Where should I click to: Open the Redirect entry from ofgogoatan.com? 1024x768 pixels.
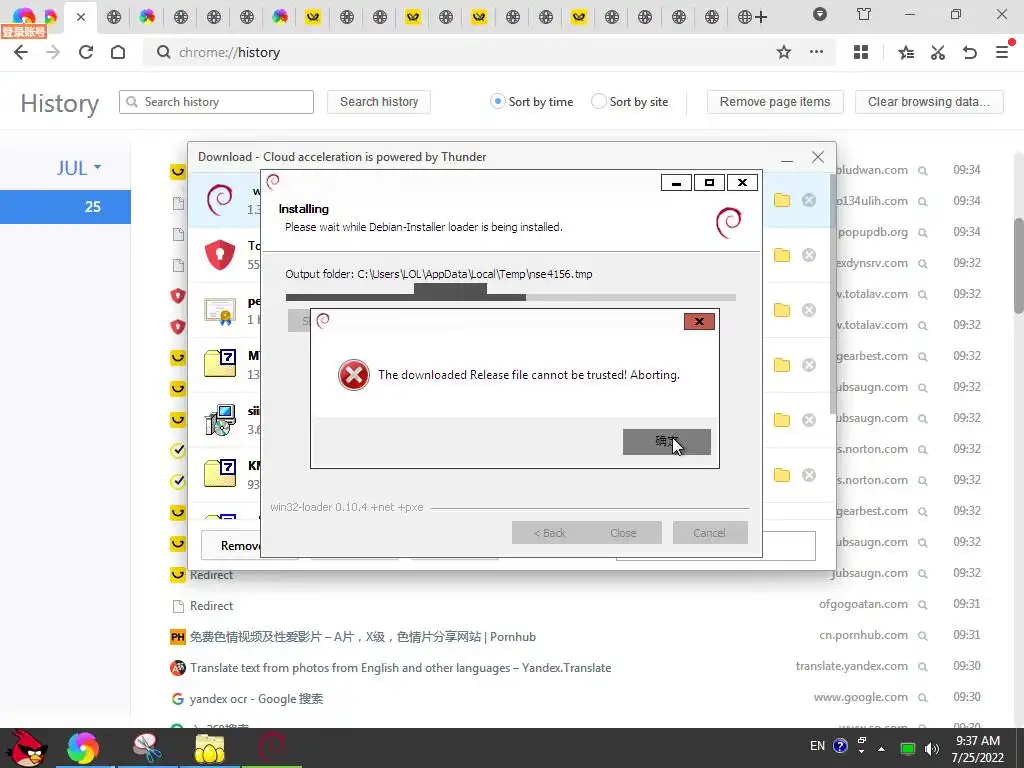(x=211, y=606)
